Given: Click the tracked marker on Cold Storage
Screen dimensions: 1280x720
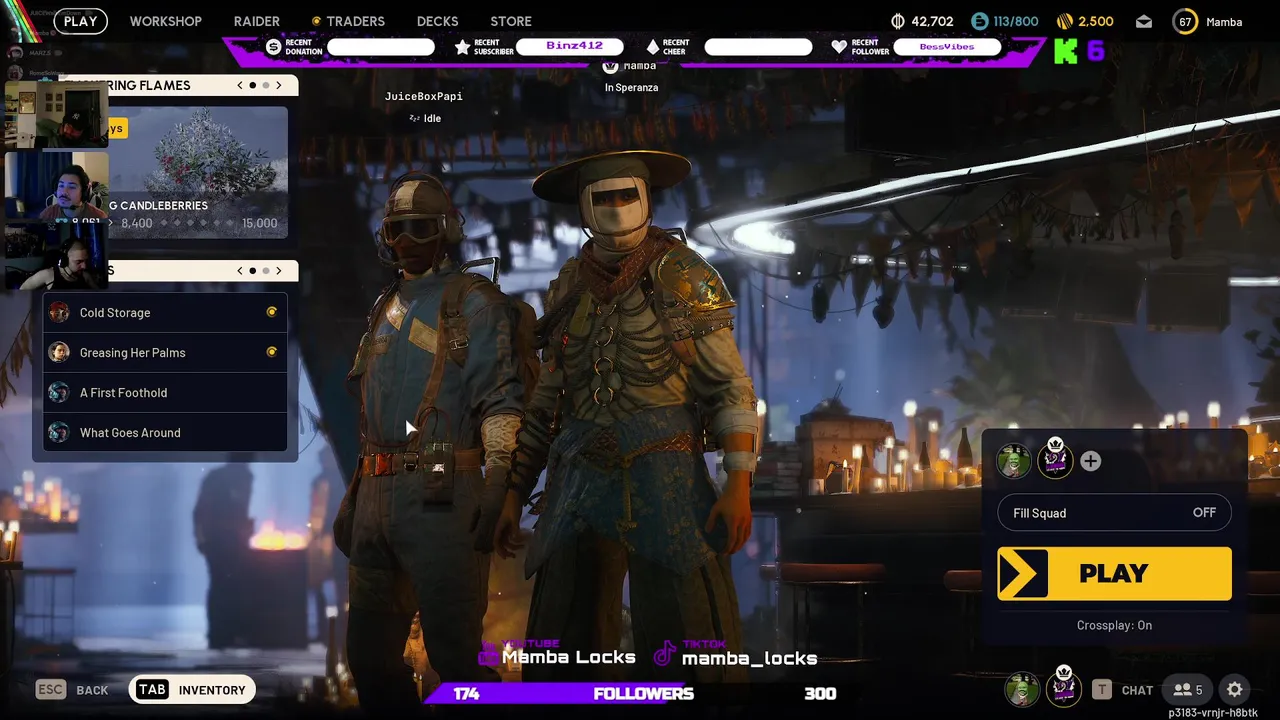Looking at the screenshot, I should (271, 312).
